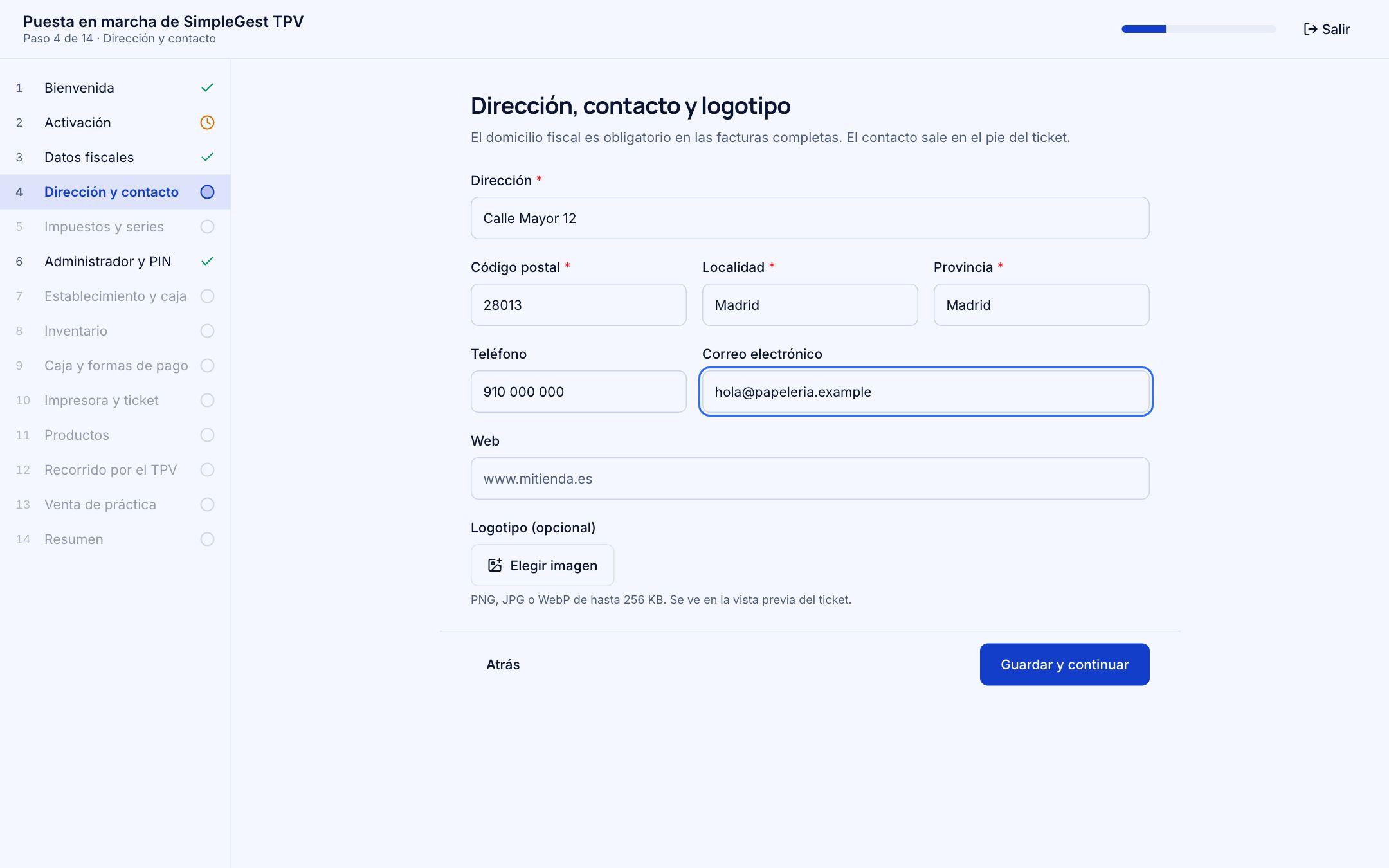Select step 4 Dirección y contacto
This screenshot has width=1389, height=868.
coord(115,192)
